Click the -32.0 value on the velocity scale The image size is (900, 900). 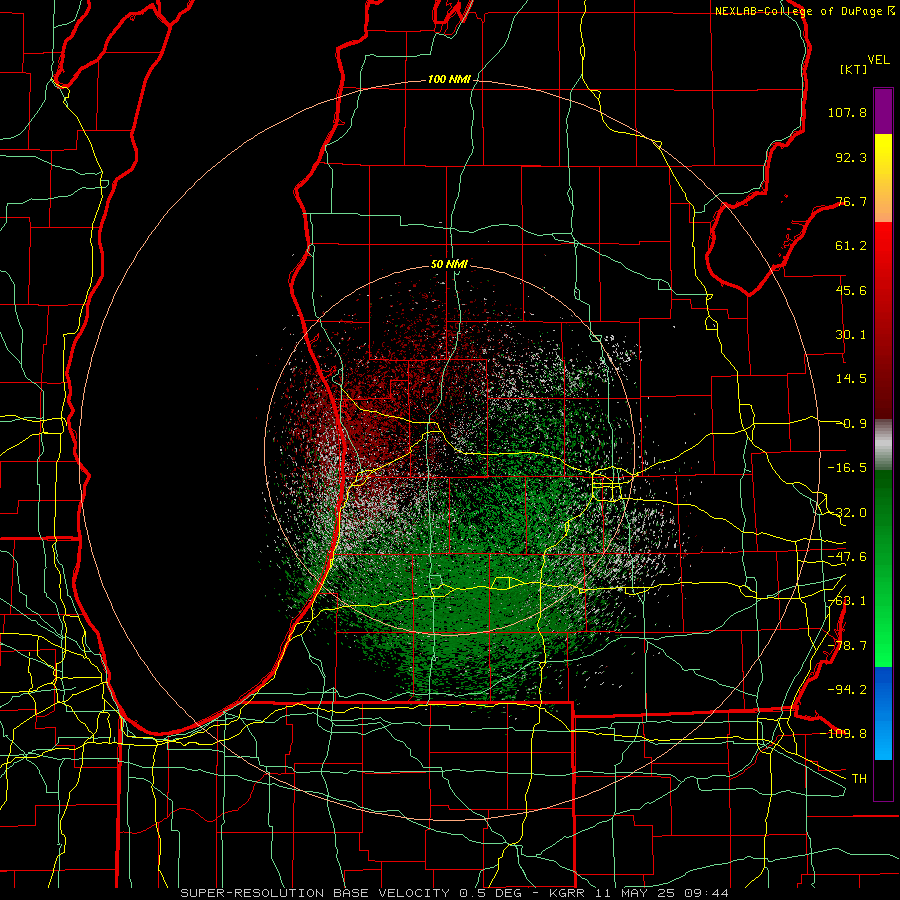coord(847,513)
